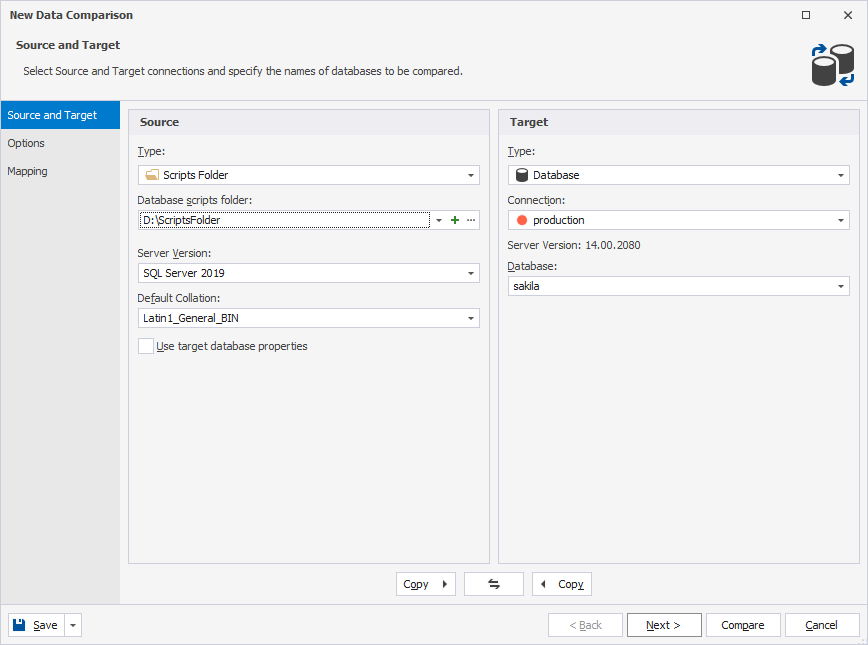Click the green plus to create scripts folder
The width and height of the screenshot is (868, 645).
(454, 219)
